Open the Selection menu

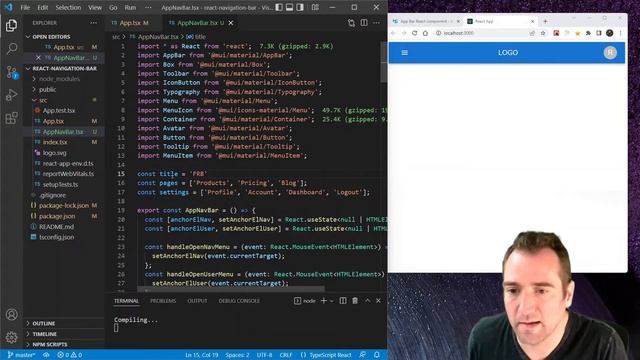click(x=68, y=7)
